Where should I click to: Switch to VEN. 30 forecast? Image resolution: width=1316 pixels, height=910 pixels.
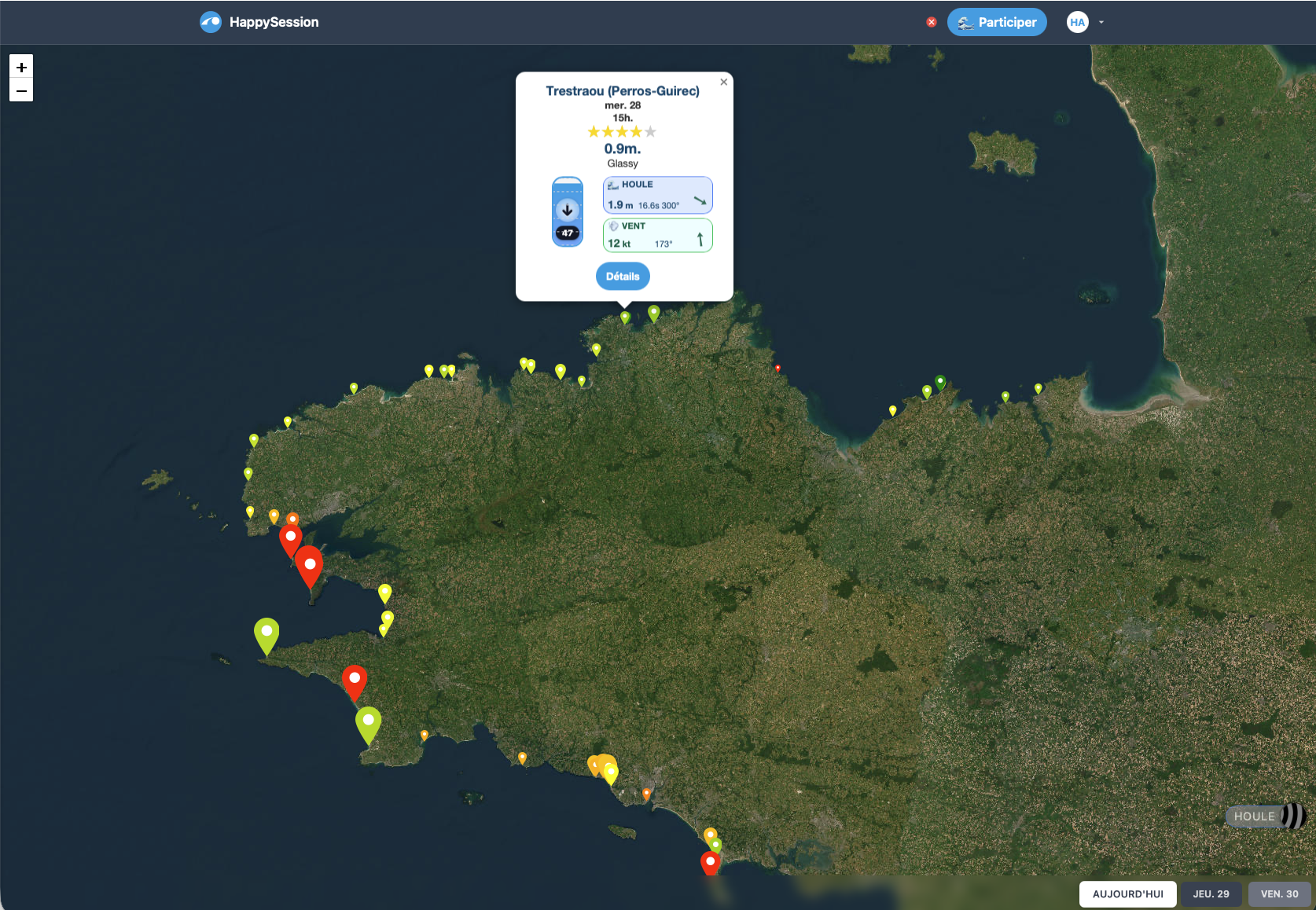pyautogui.click(x=1279, y=894)
